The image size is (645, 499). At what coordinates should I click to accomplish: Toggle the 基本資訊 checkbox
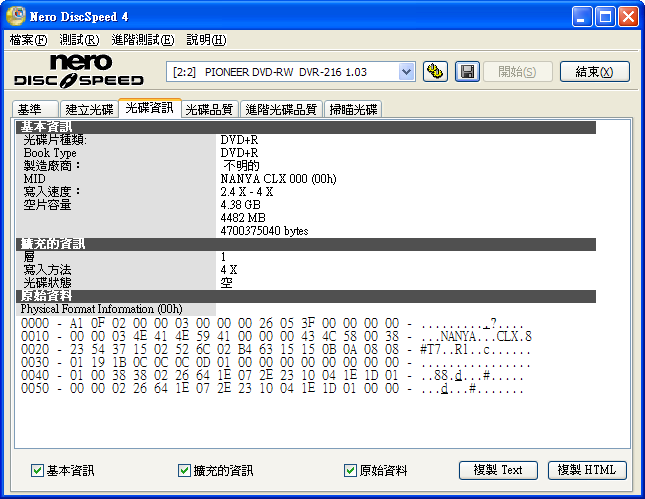click(38, 470)
